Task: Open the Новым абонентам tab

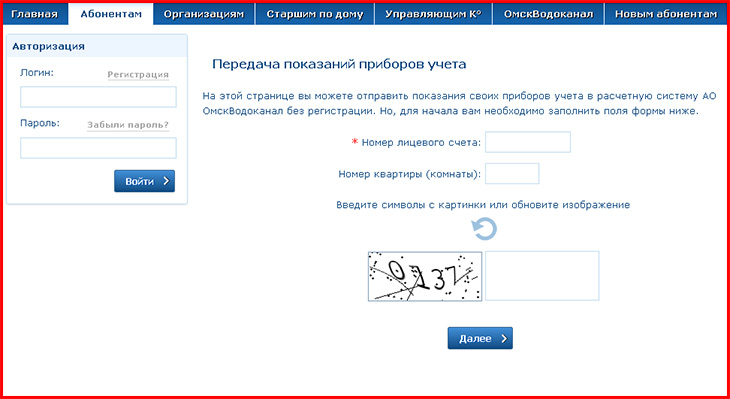Action: (666, 14)
